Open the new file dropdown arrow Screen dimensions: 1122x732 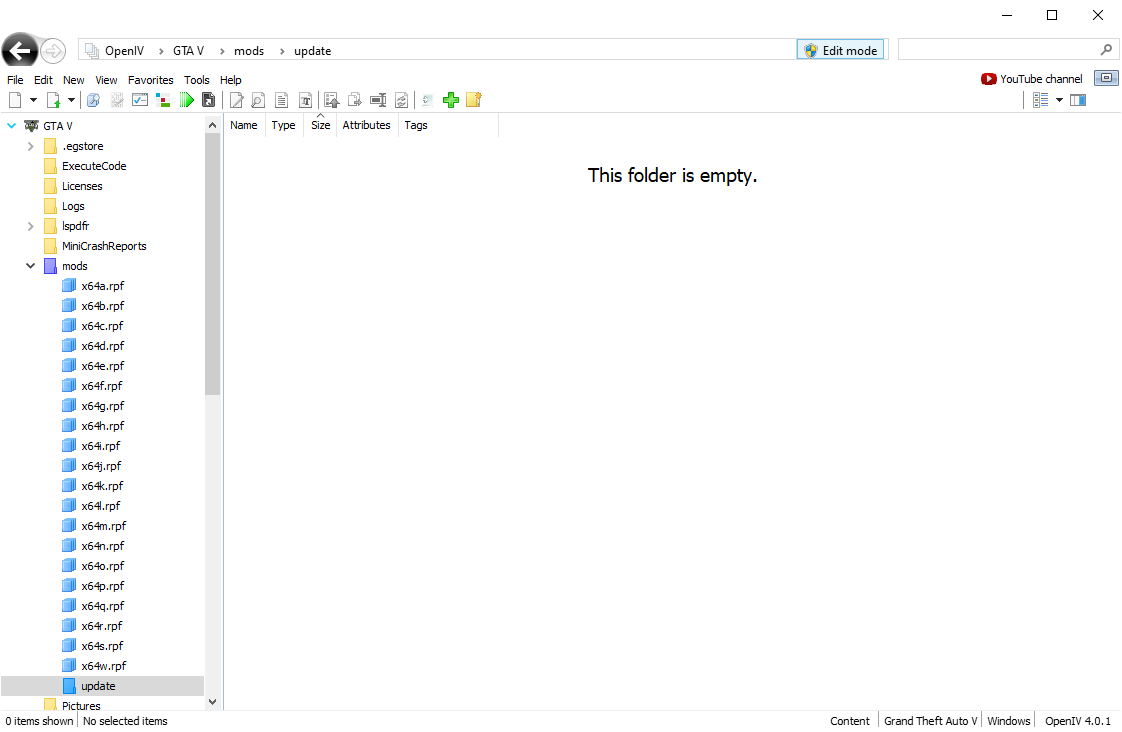[x=33, y=100]
